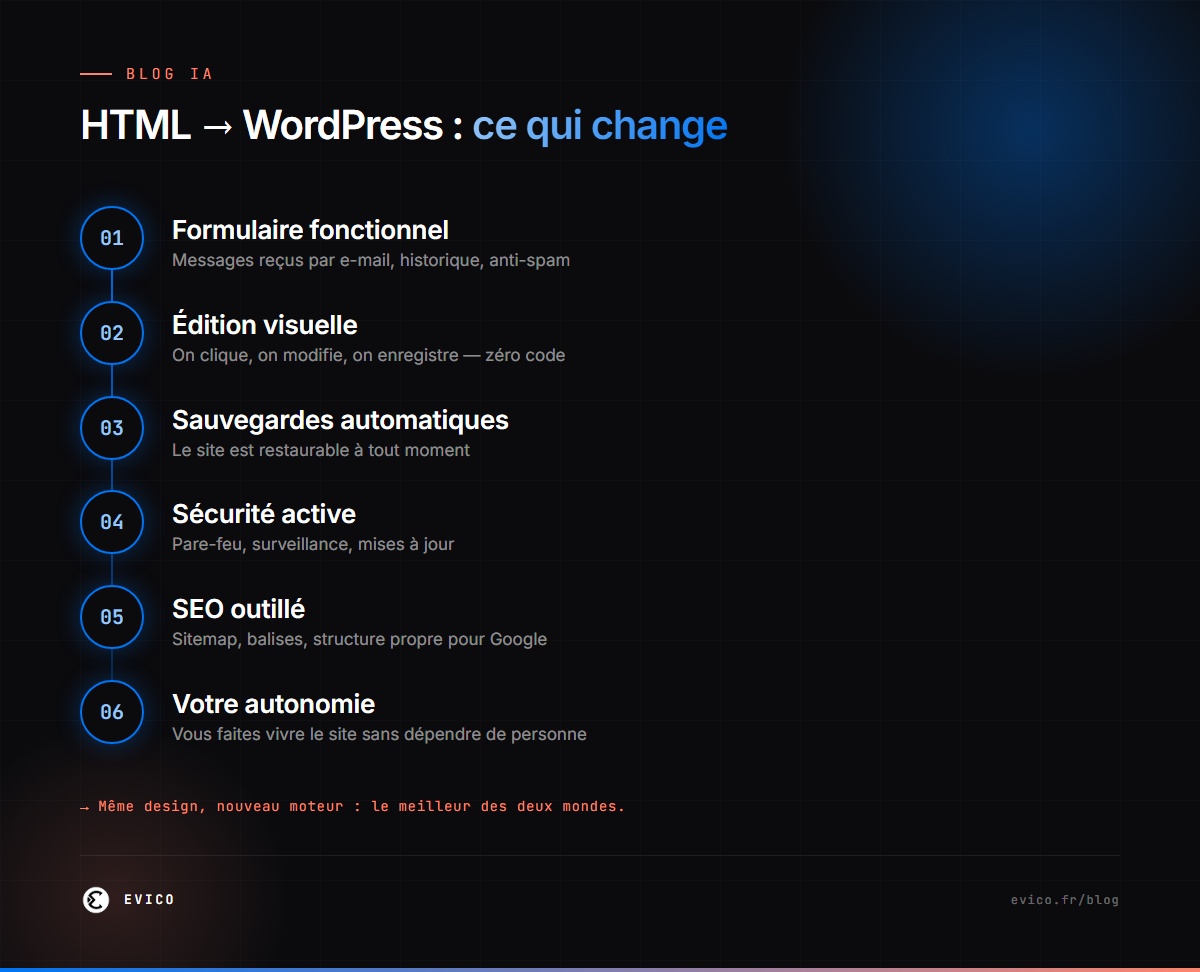Image resolution: width=1200 pixels, height=972 pixels.
Task: Click the 'Même design, nouveau moteur' tagline
Action: pos(352,806)
